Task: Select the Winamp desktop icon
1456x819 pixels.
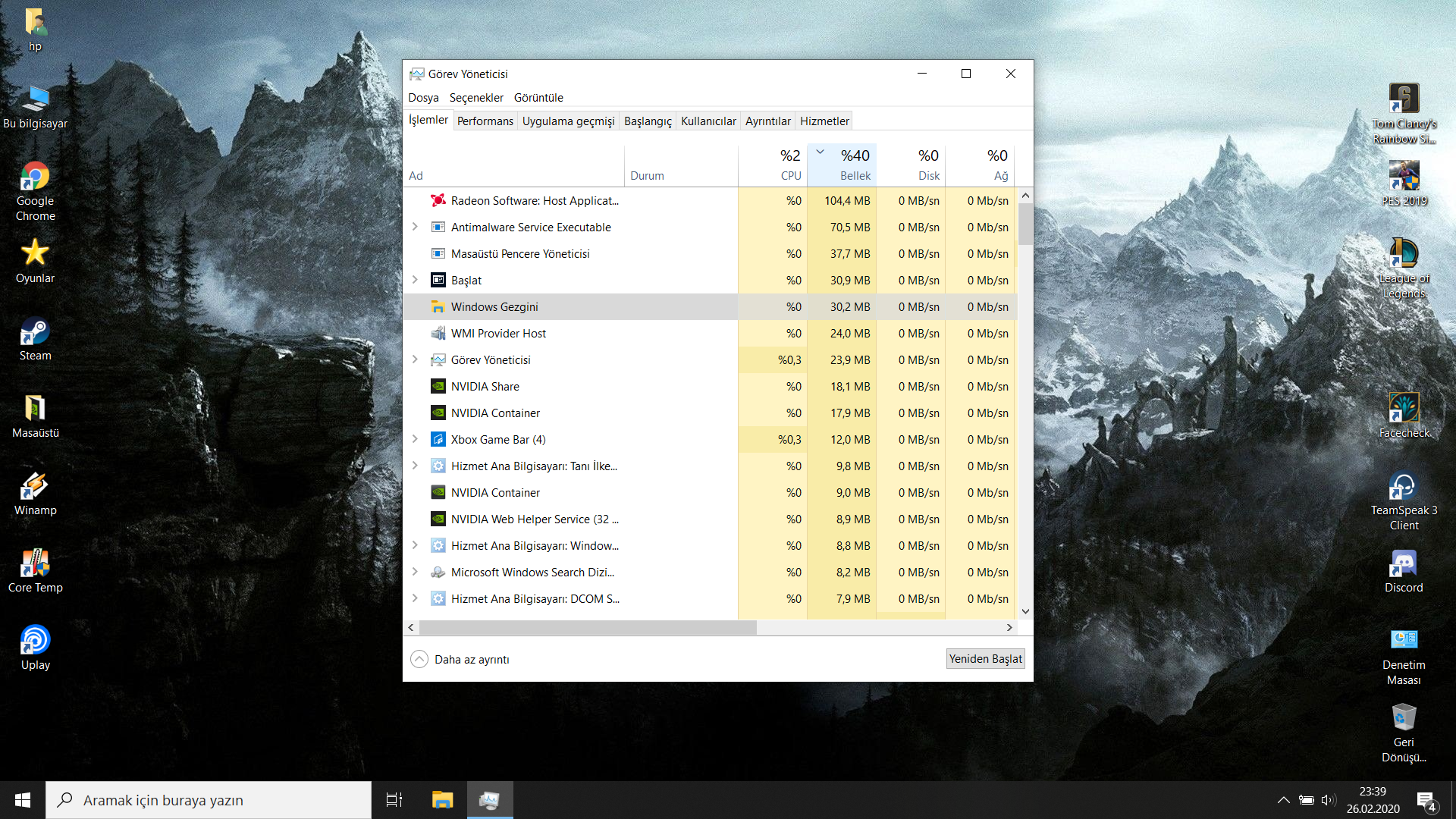Action: pyautogui.click(x=35, y=493)
